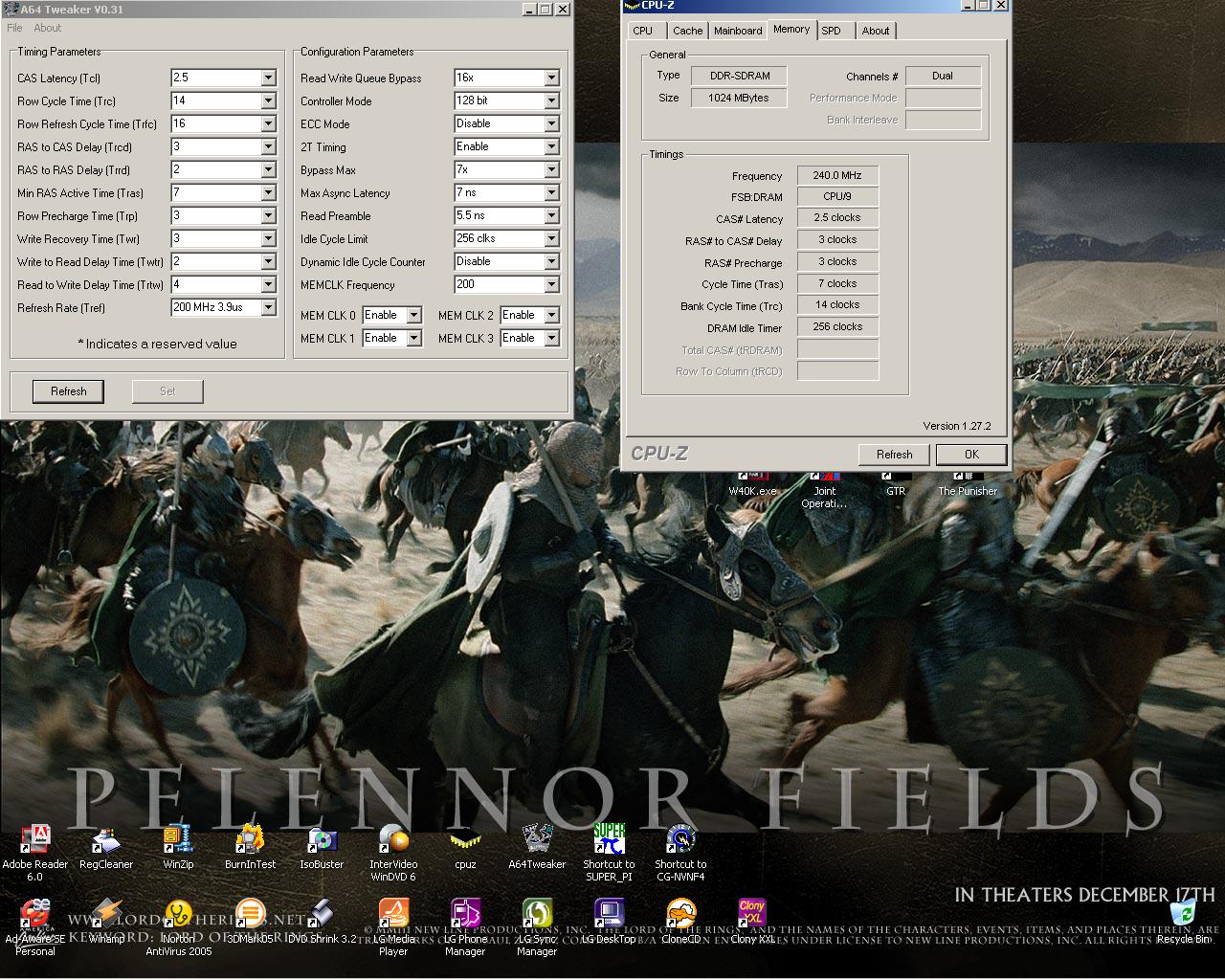Click Refresh button in A64 Tweaker

[x=68, y=390]
